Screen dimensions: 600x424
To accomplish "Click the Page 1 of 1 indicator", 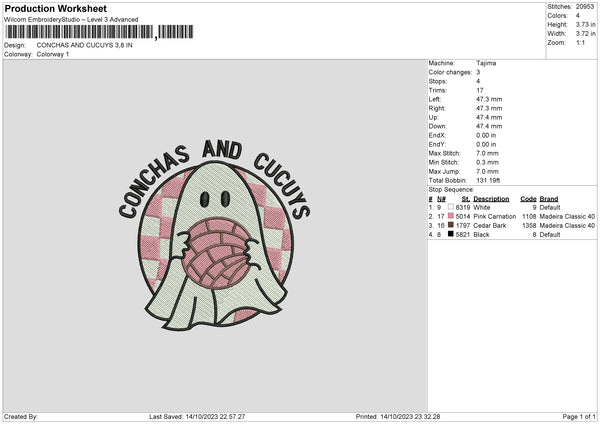I will tap(579, 416).
